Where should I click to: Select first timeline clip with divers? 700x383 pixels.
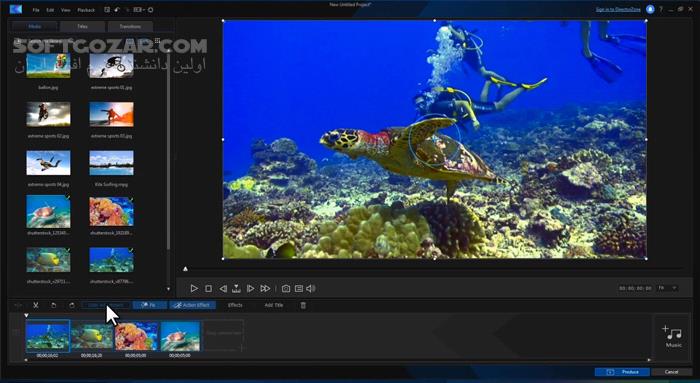click(48, 336)
